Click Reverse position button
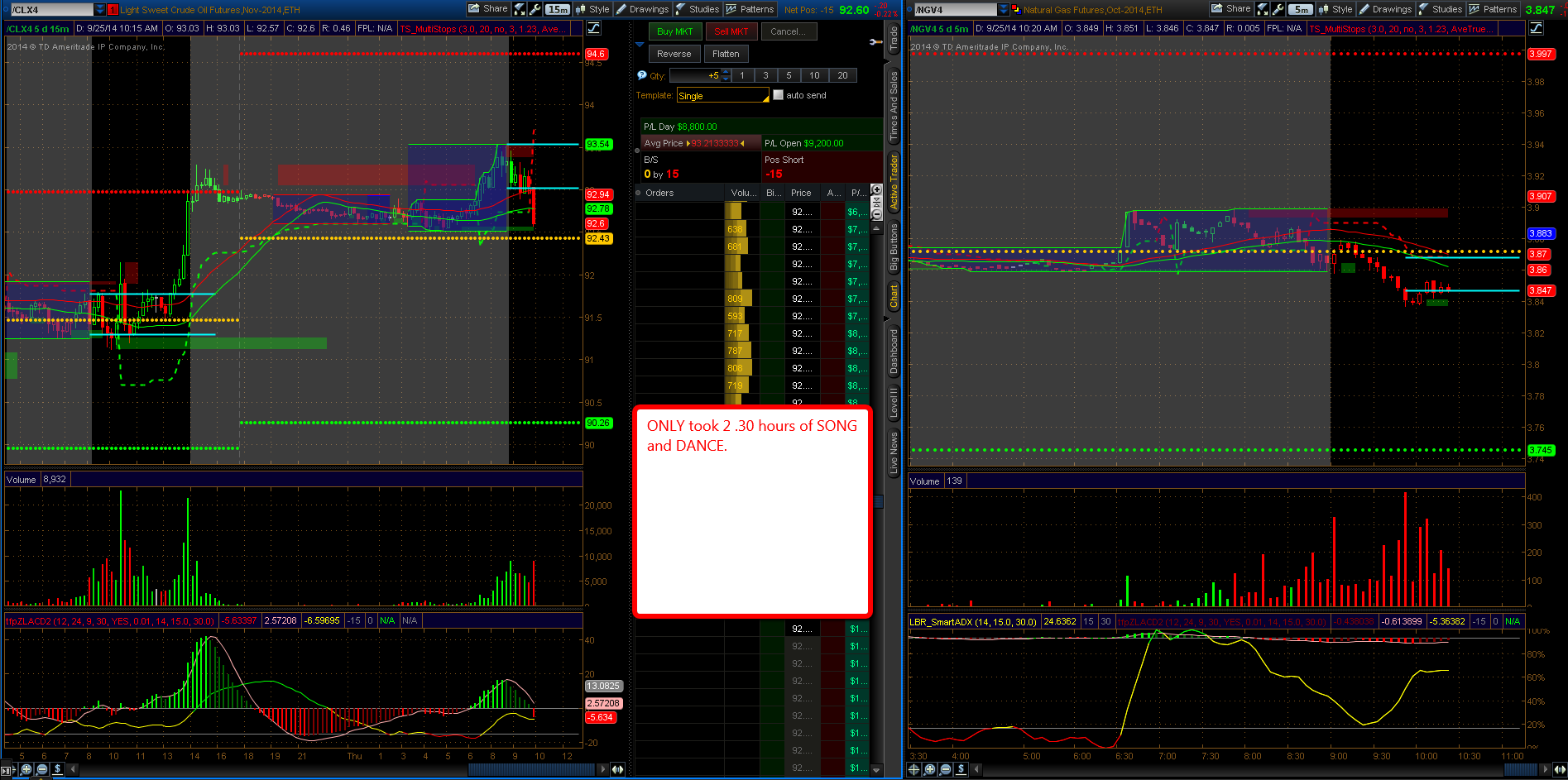Viewport: 1568px width, 780px height. point(674,54)
